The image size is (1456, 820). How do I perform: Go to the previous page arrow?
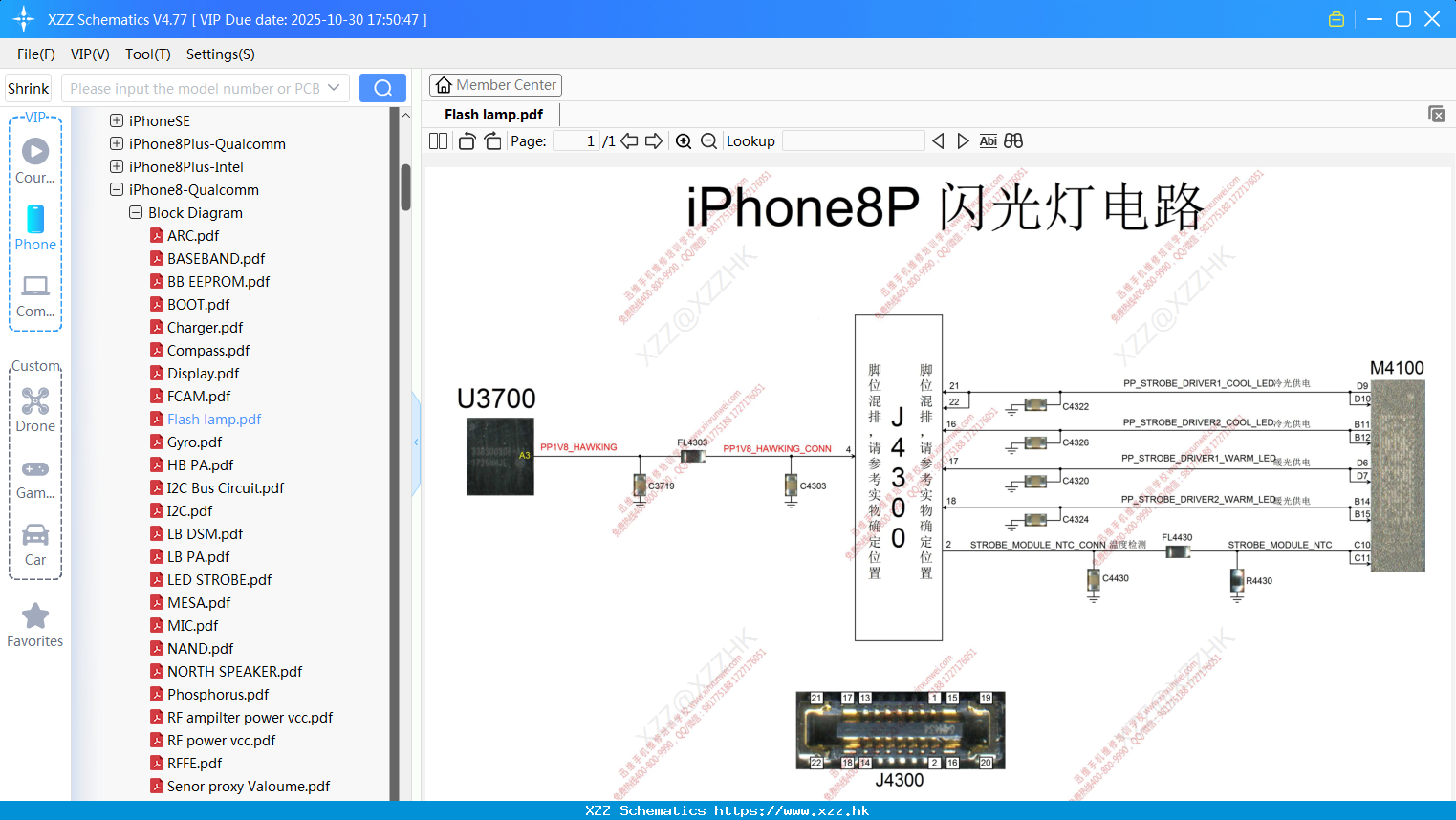pos(629,141)
